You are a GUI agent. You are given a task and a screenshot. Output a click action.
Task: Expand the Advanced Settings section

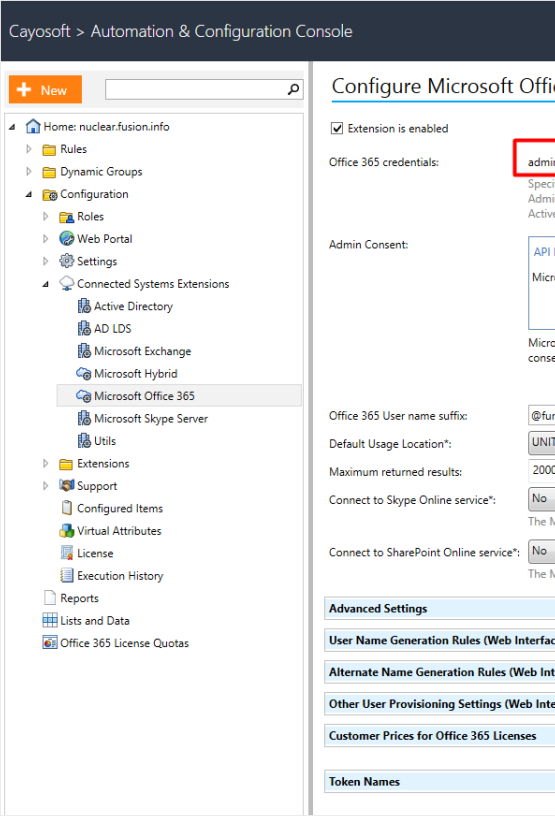439,608
